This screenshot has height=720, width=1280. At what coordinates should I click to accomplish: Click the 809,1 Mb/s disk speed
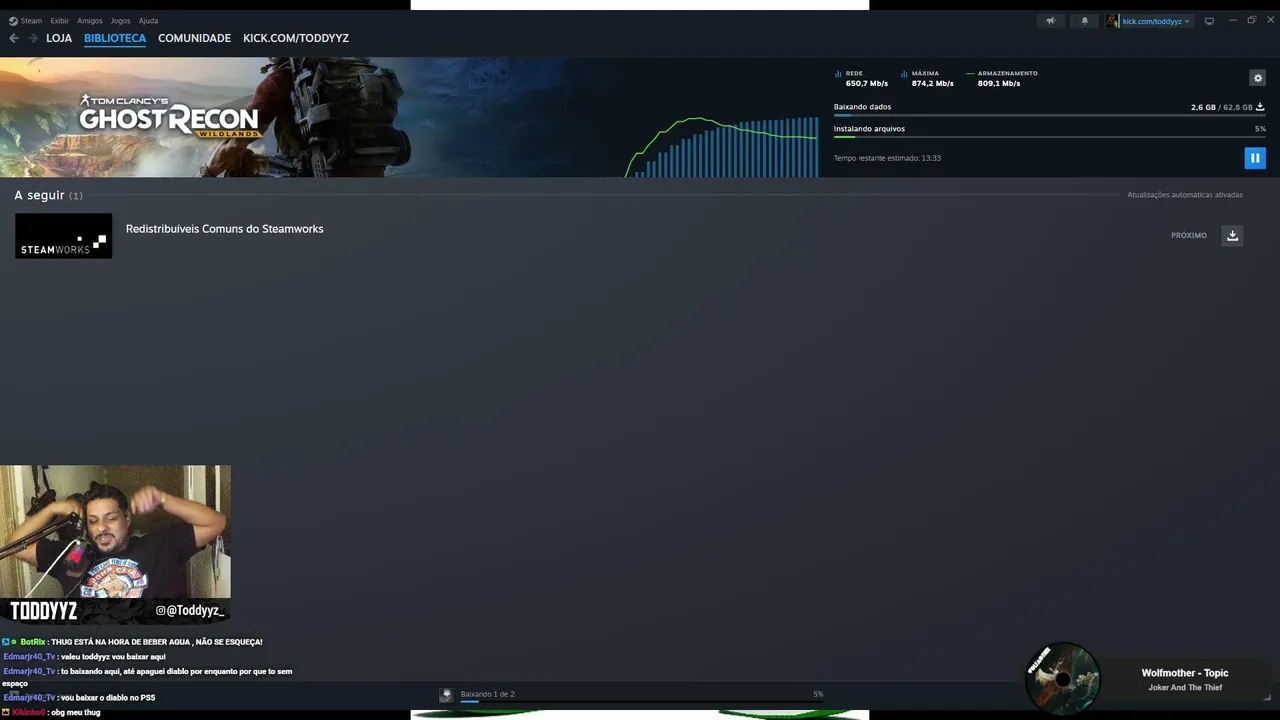pos(999,84)
